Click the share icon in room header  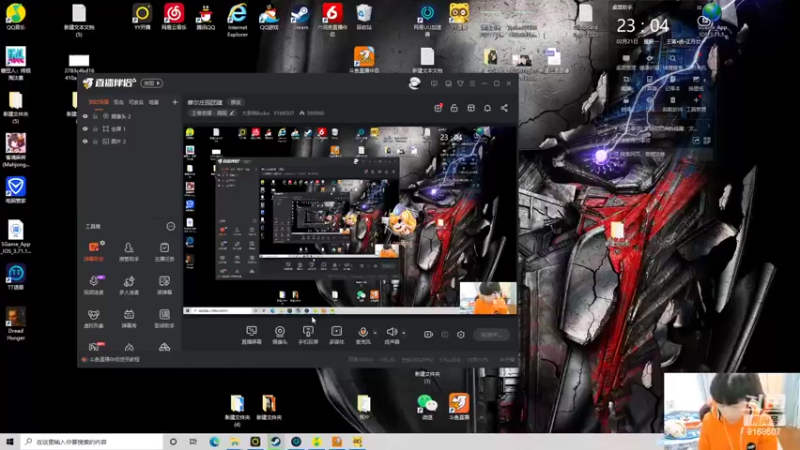click(x=504, y=108)
